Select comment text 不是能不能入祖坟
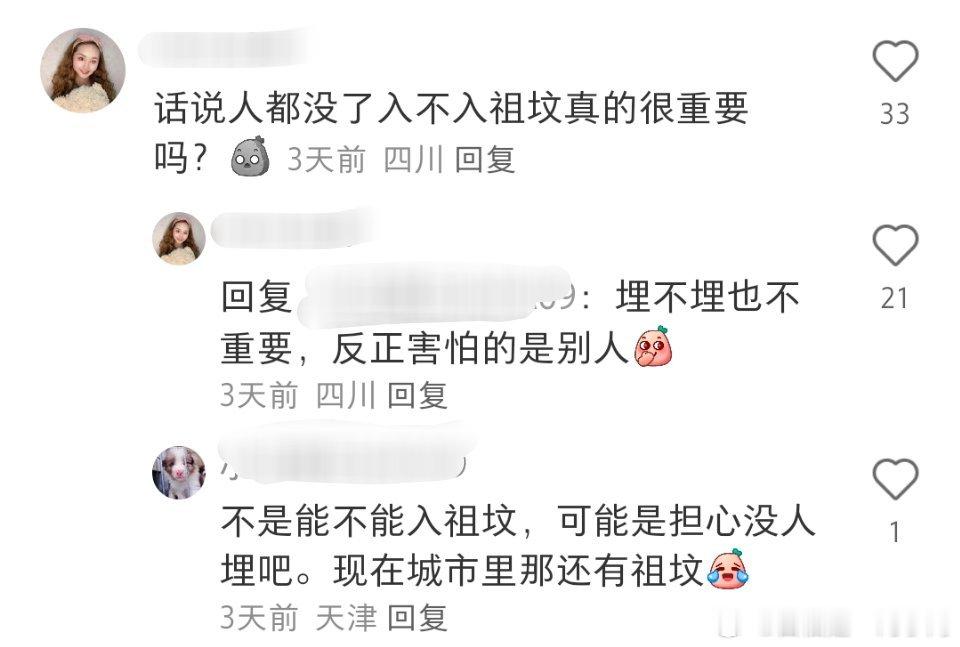This screenshot has width=960, height=647. click(369, 522)
